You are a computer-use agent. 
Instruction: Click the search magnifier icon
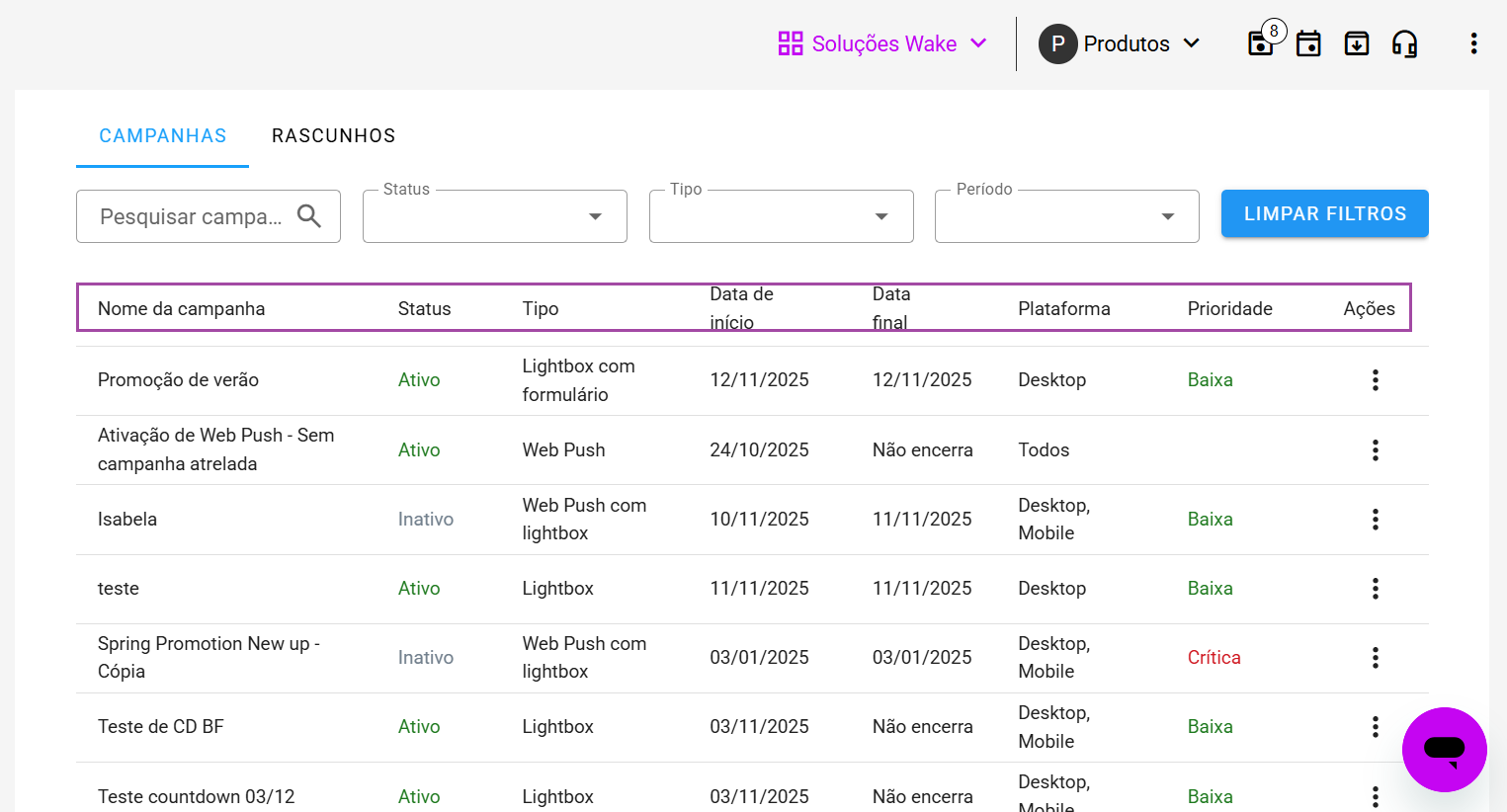[309, 216]
